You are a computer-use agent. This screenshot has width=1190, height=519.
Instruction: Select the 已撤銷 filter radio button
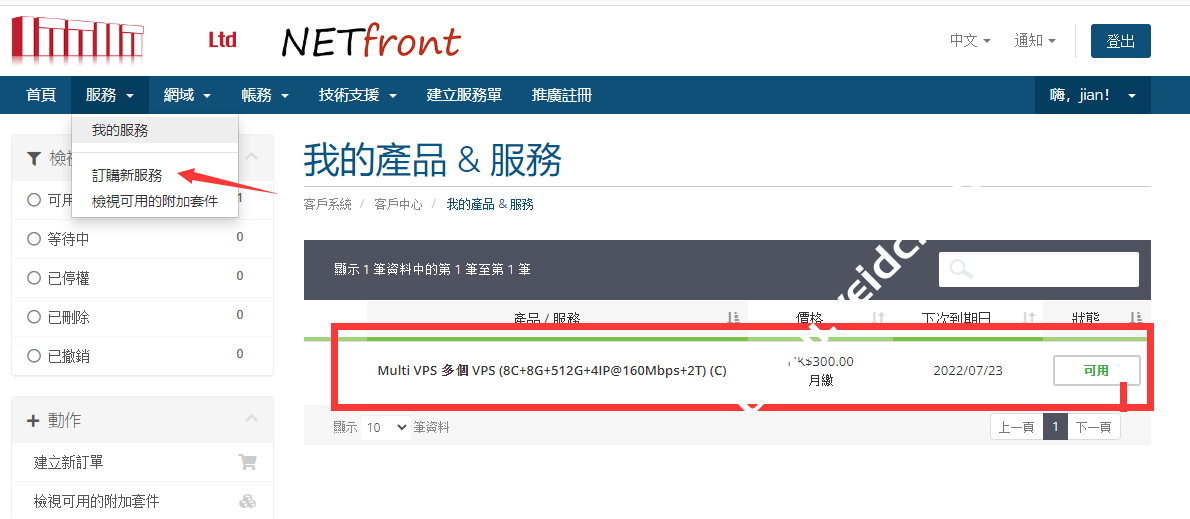pyautogui.click(x=33, y=356)
